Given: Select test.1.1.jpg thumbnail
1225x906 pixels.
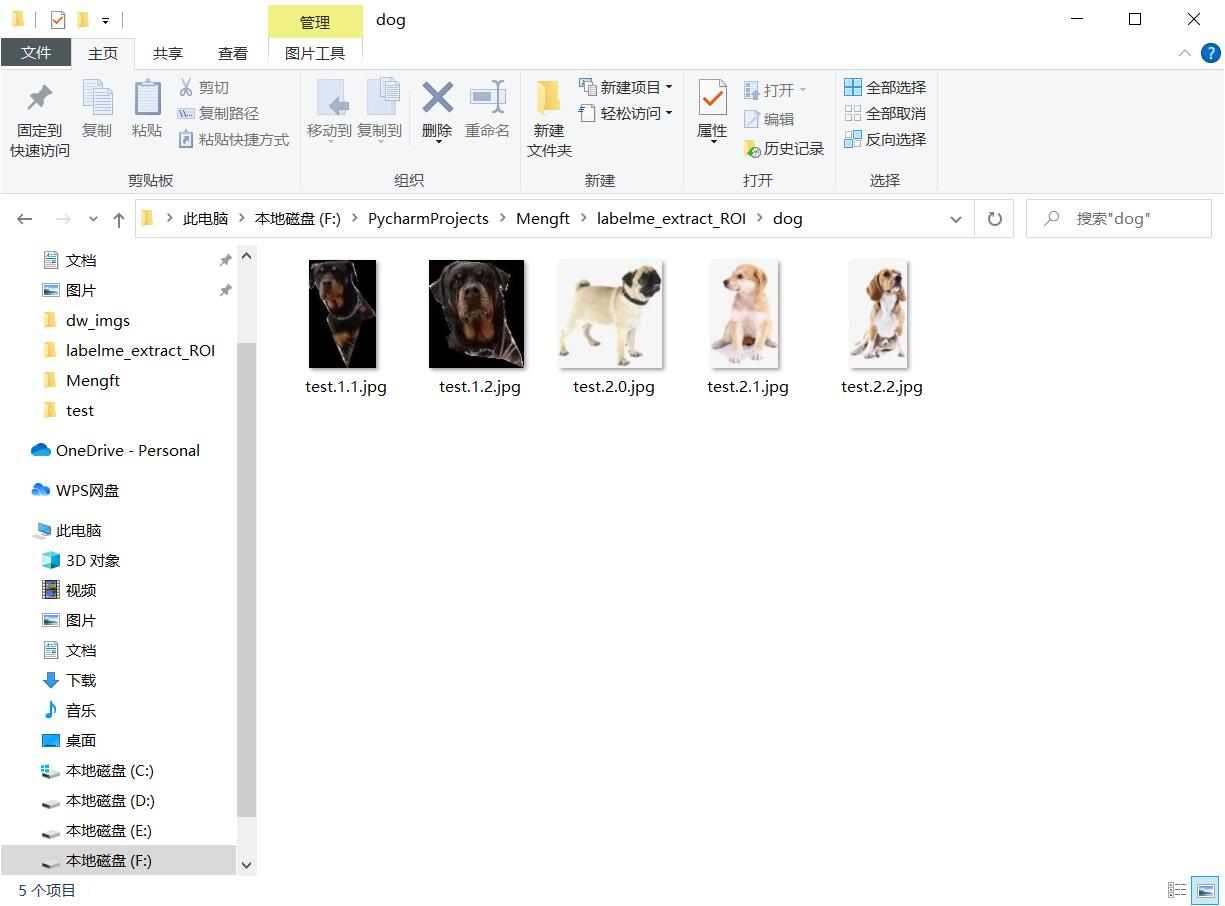Looking at the screenshot, I should (343, 314).
